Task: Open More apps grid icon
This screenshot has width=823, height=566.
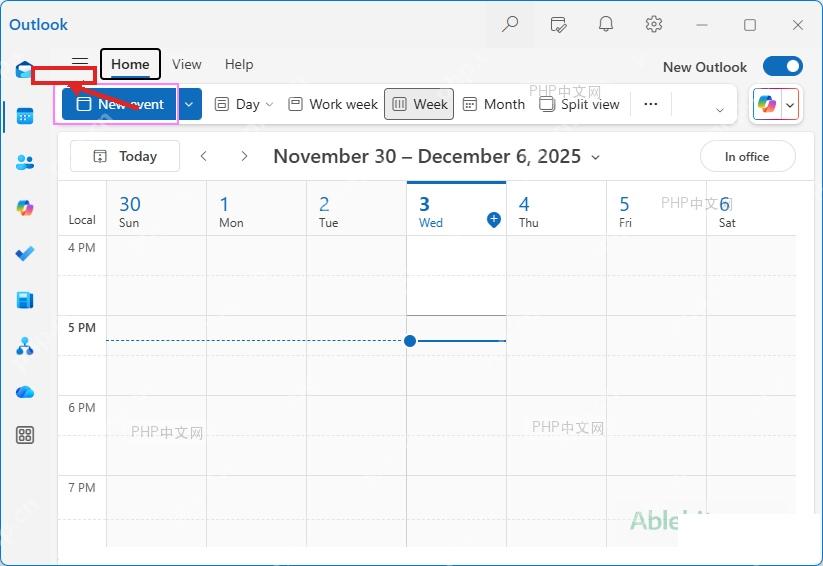Action: click(x=25, y=435)
